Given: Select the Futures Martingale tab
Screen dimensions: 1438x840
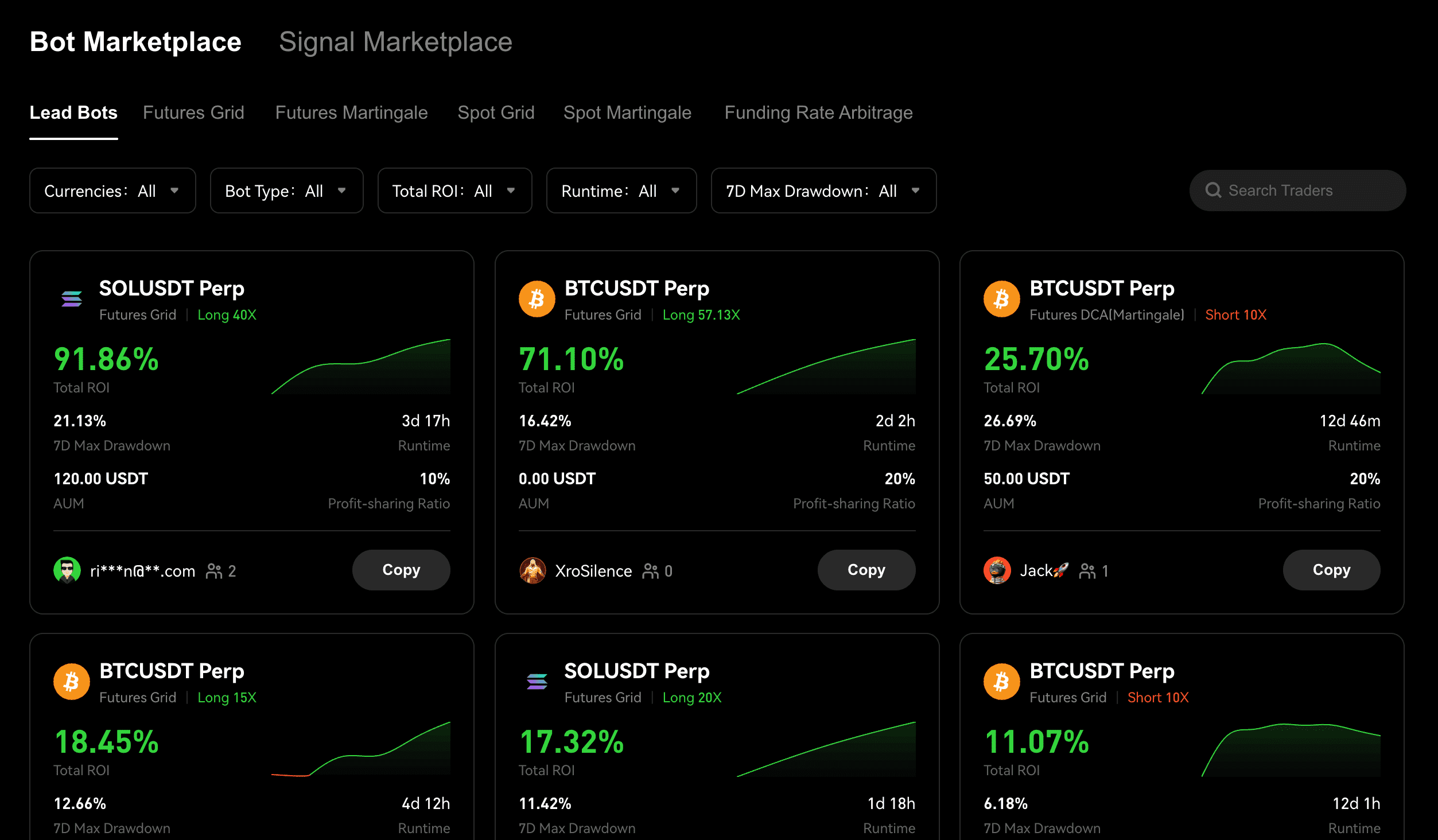Looking at the screenshot, I should tap(351, 112).
